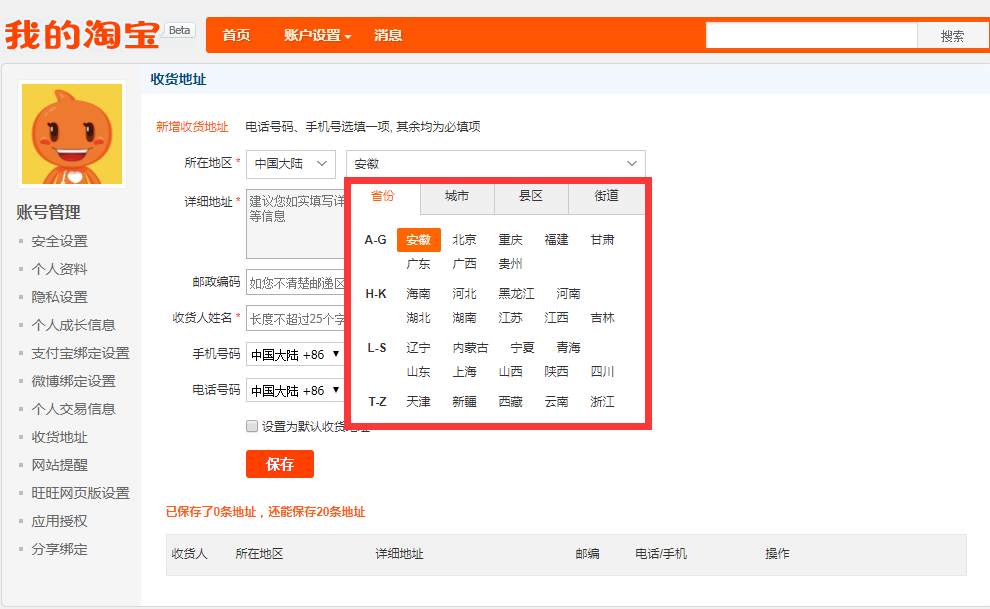Select province 青海
The height and width of the screenshot is (609, 990).
pyautogui.click(x=568, y=347)
